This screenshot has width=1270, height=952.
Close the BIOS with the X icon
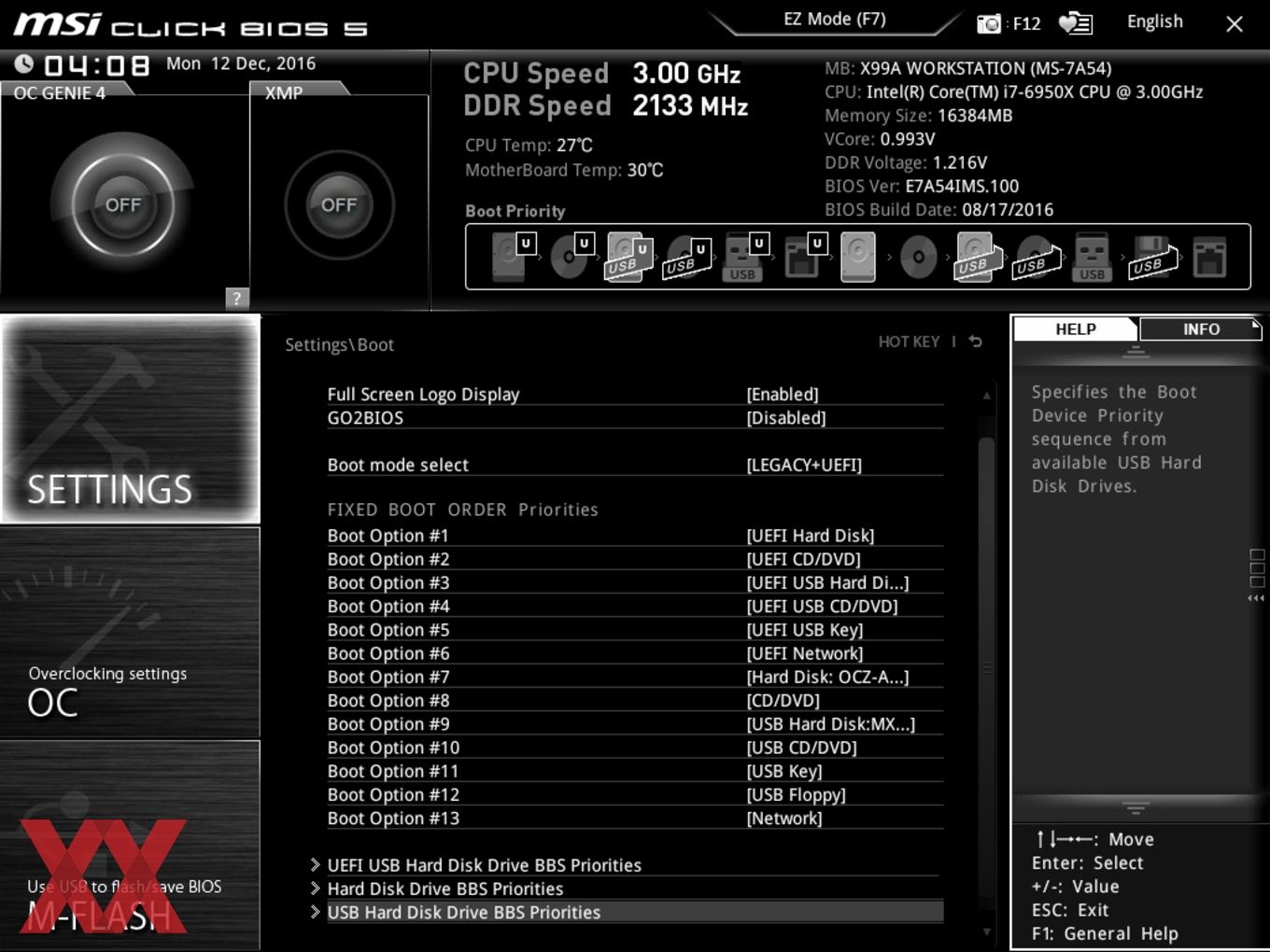pyautogui.click(x=1235, y=24)
